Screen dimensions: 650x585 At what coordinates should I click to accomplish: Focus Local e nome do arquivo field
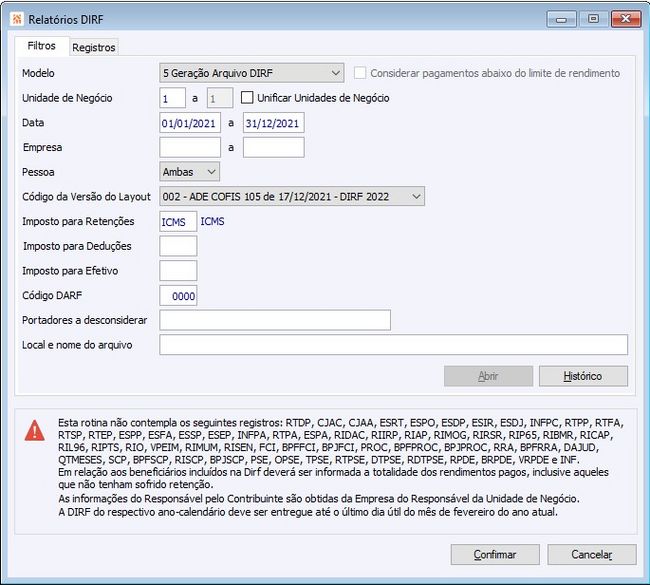click(393, 345)
